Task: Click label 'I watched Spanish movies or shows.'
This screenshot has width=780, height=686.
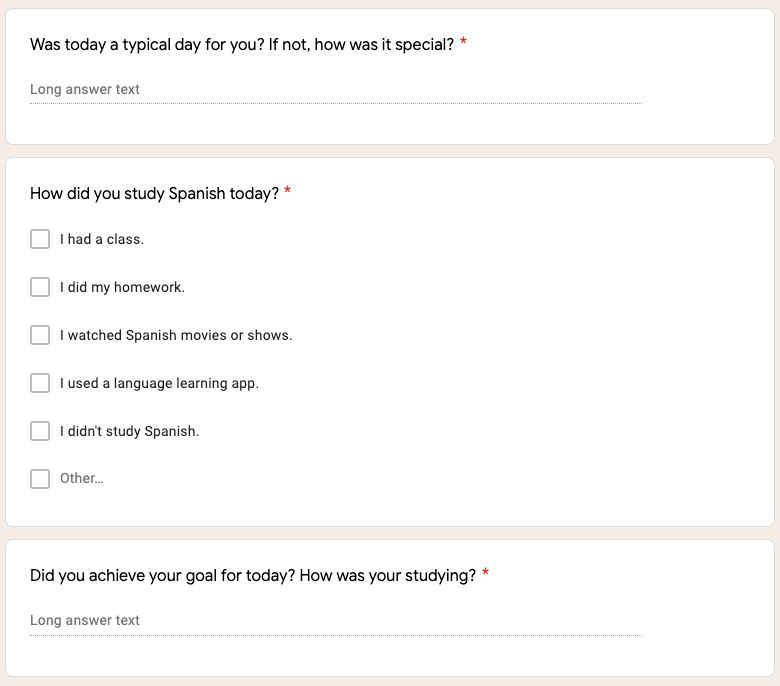Action: pos(176,335)
